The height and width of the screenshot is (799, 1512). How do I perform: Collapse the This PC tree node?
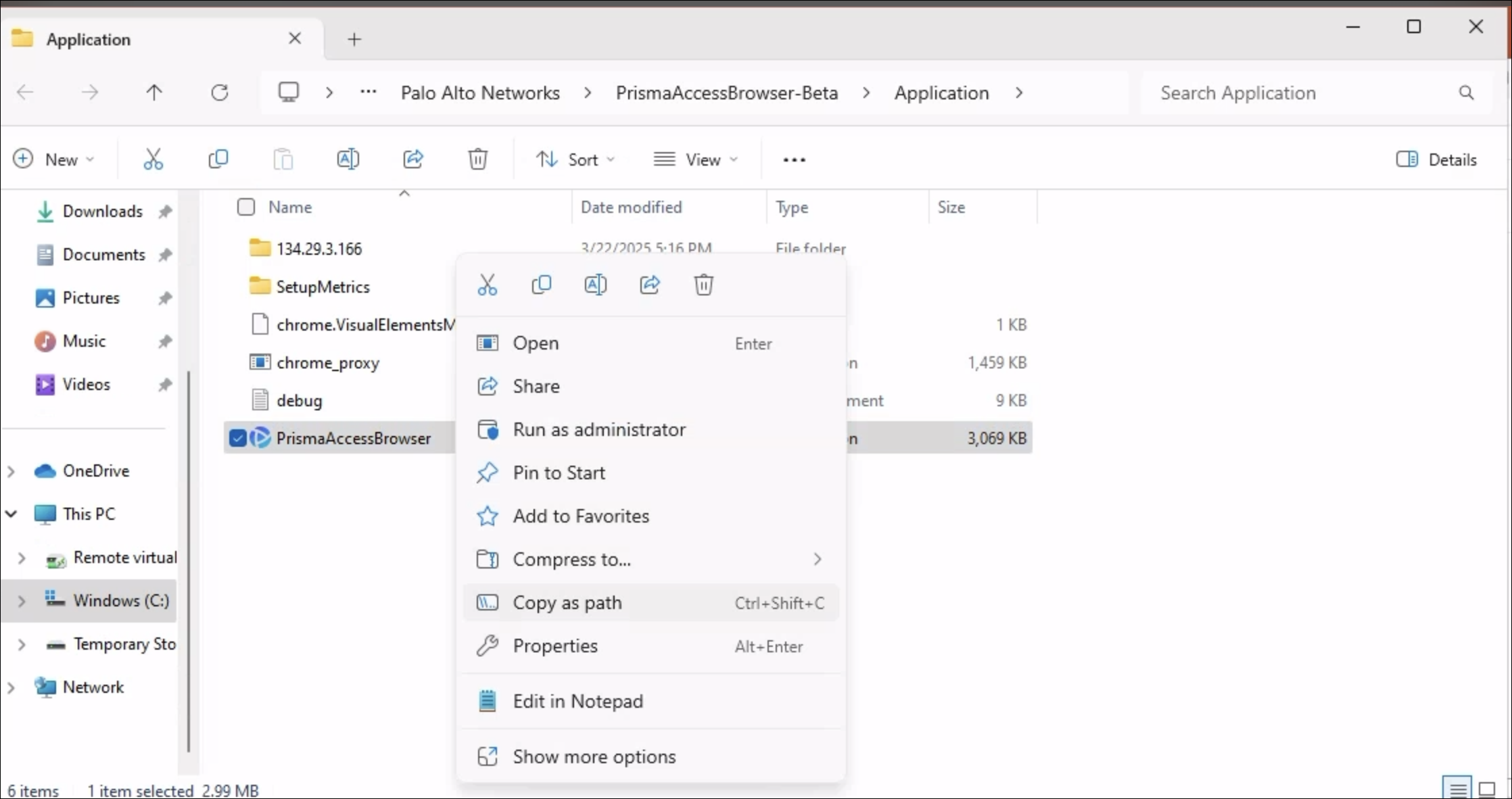pyautogui.click(x=11, y=514)
